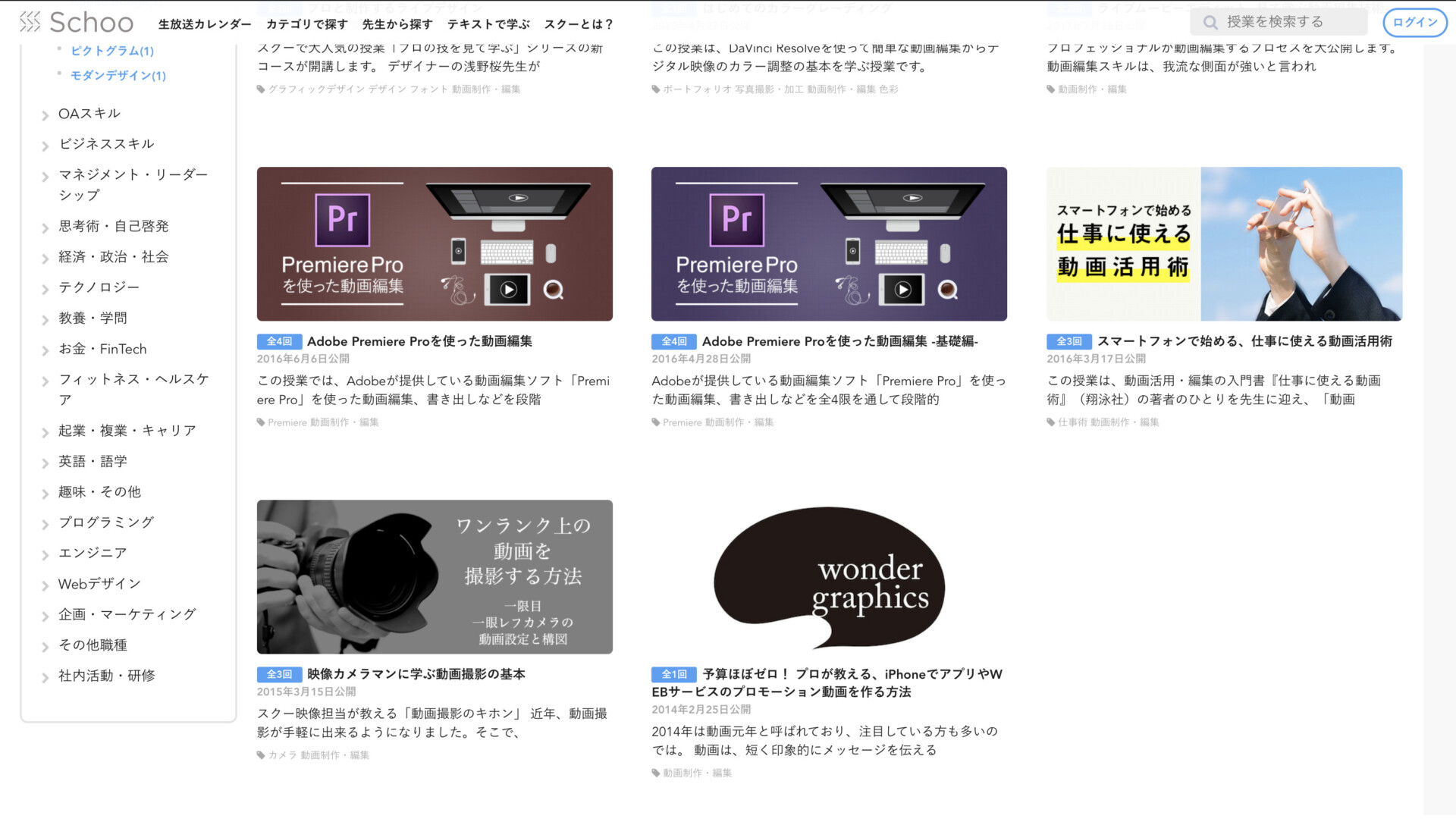Expand the テクノロジー chevron

45,289
